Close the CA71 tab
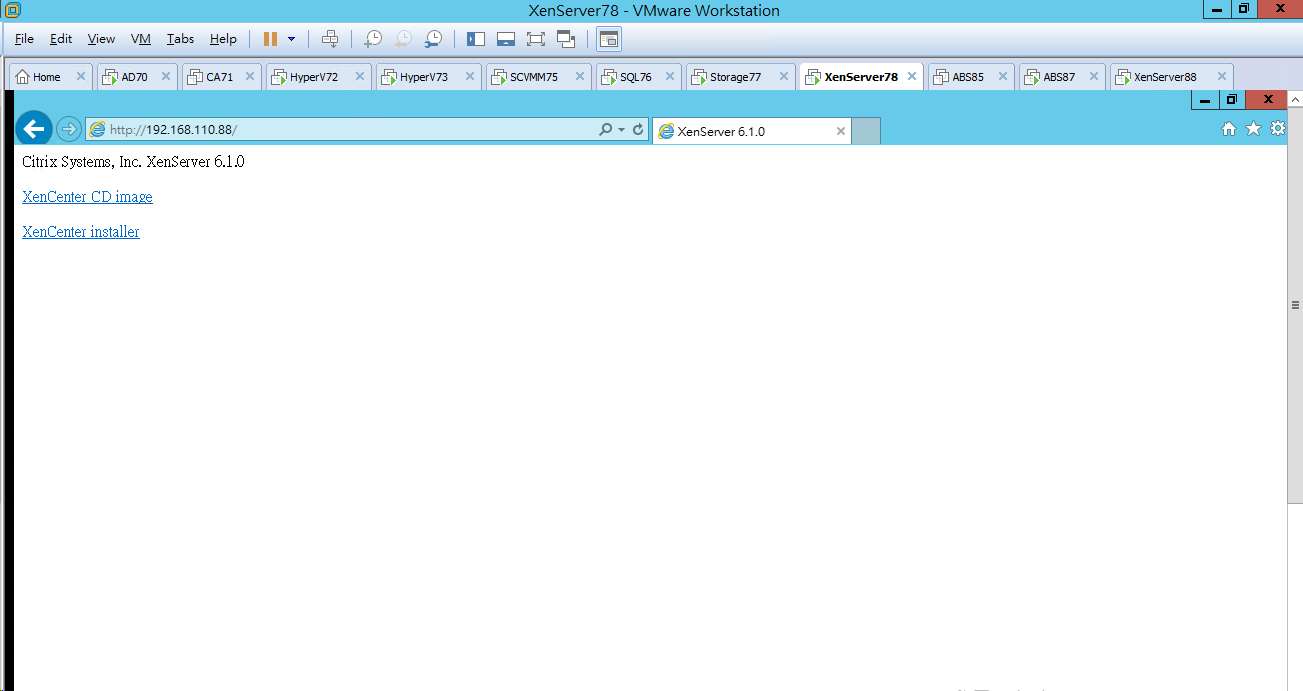The width and height of the screenshot is (1303, 691). [x=250, y=77]
